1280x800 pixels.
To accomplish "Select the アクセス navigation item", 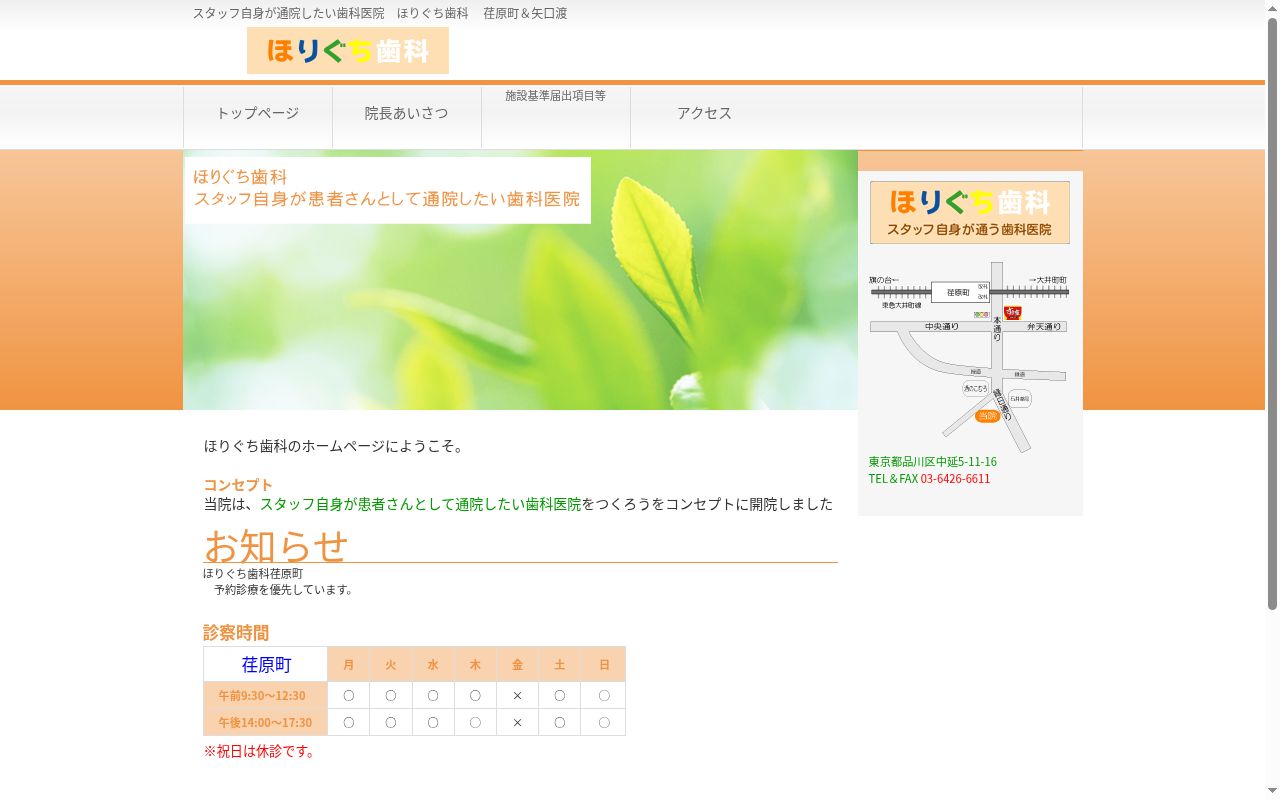I will pos(705,114).
